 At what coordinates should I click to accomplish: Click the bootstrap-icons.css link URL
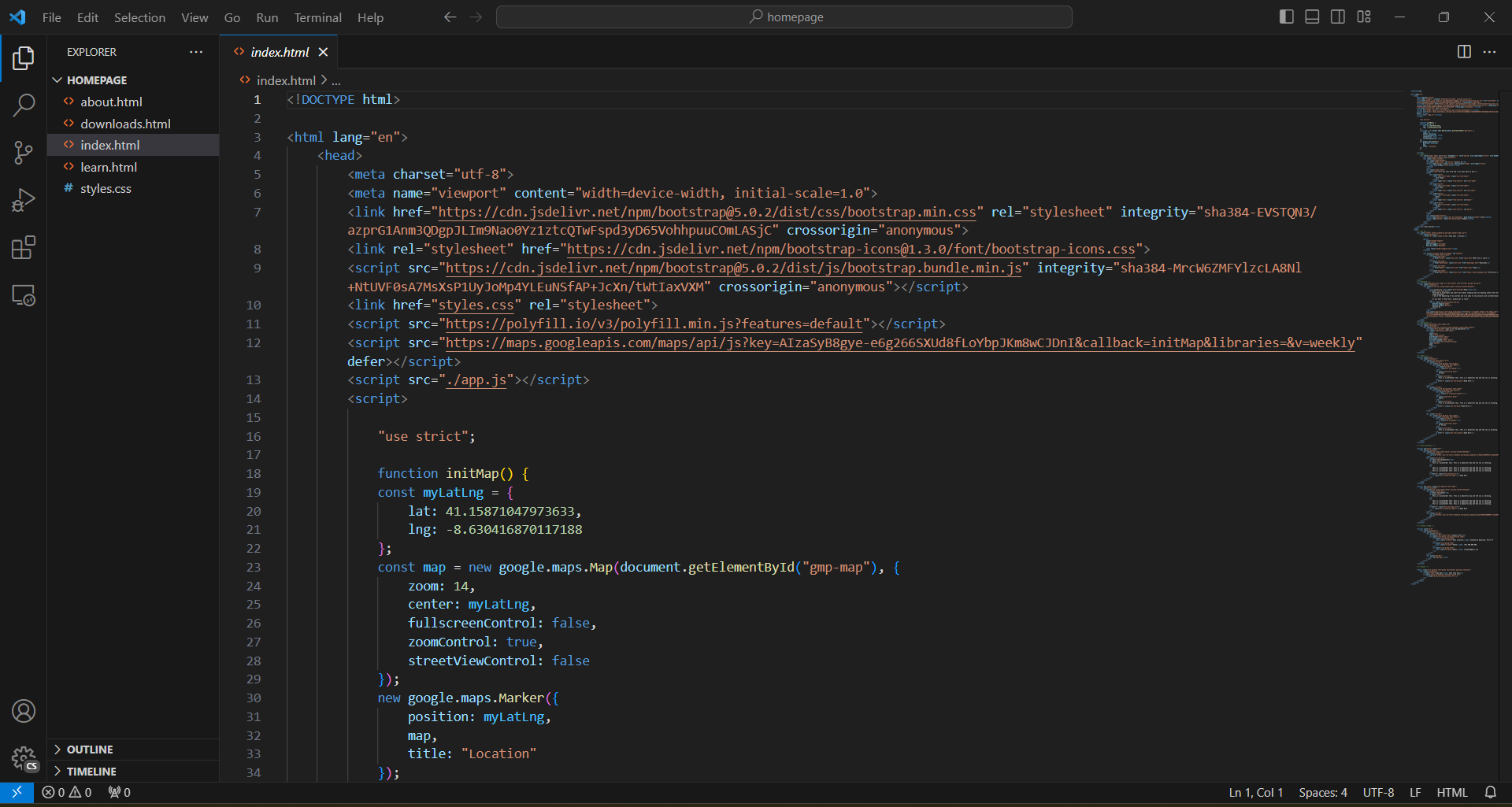pos(851,249)
